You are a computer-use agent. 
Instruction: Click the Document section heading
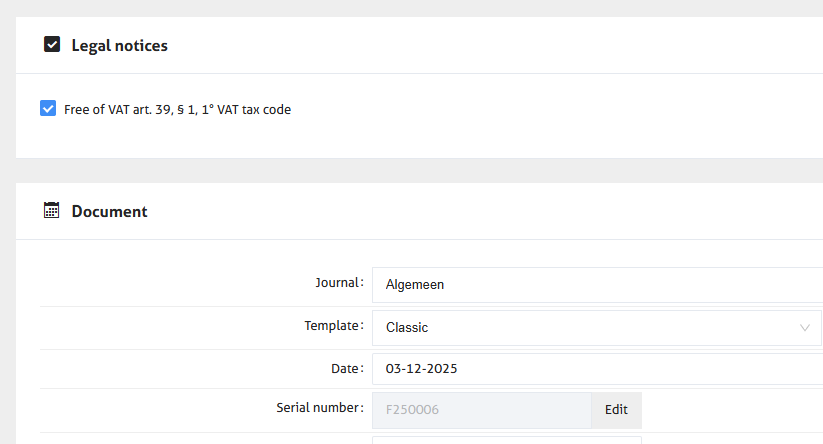[x=109, y=212]
